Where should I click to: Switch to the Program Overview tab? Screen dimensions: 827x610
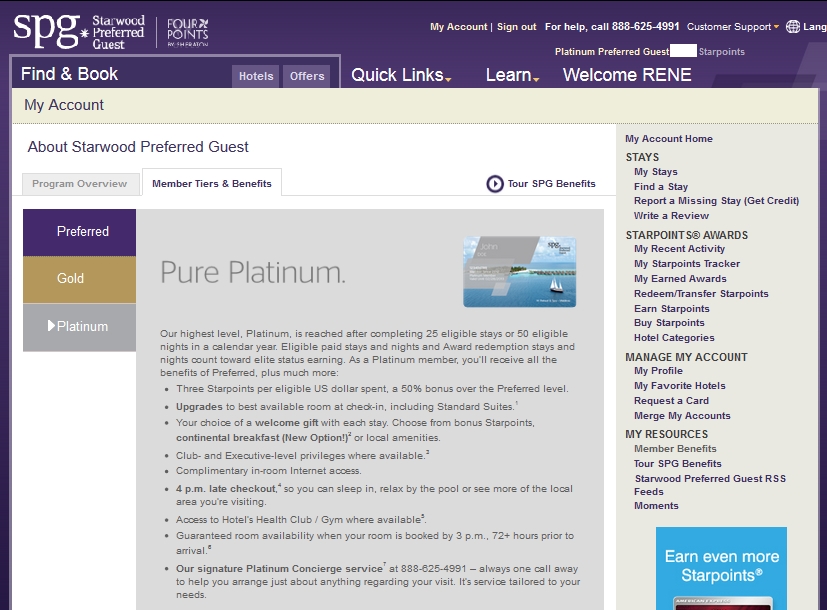(79, 184)
